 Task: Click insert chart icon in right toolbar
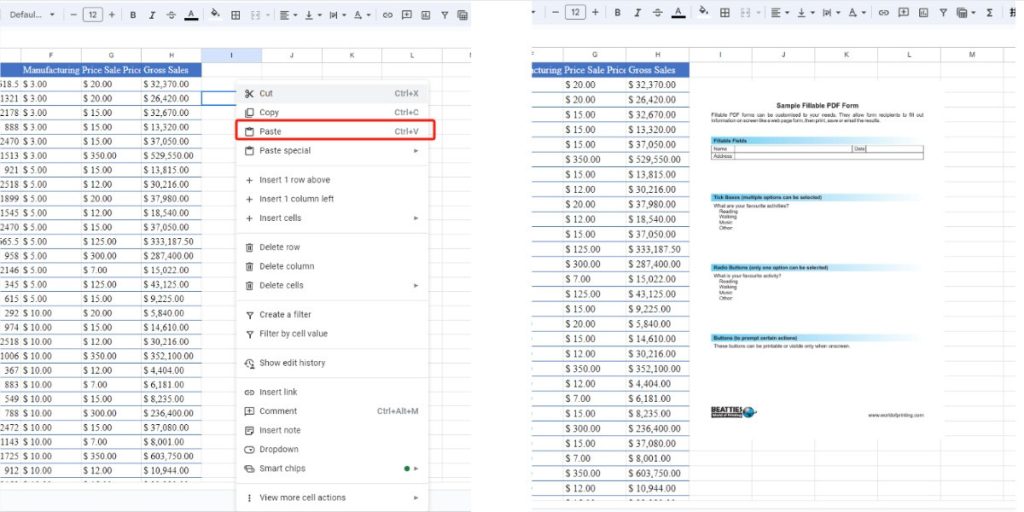pos(923,12)
